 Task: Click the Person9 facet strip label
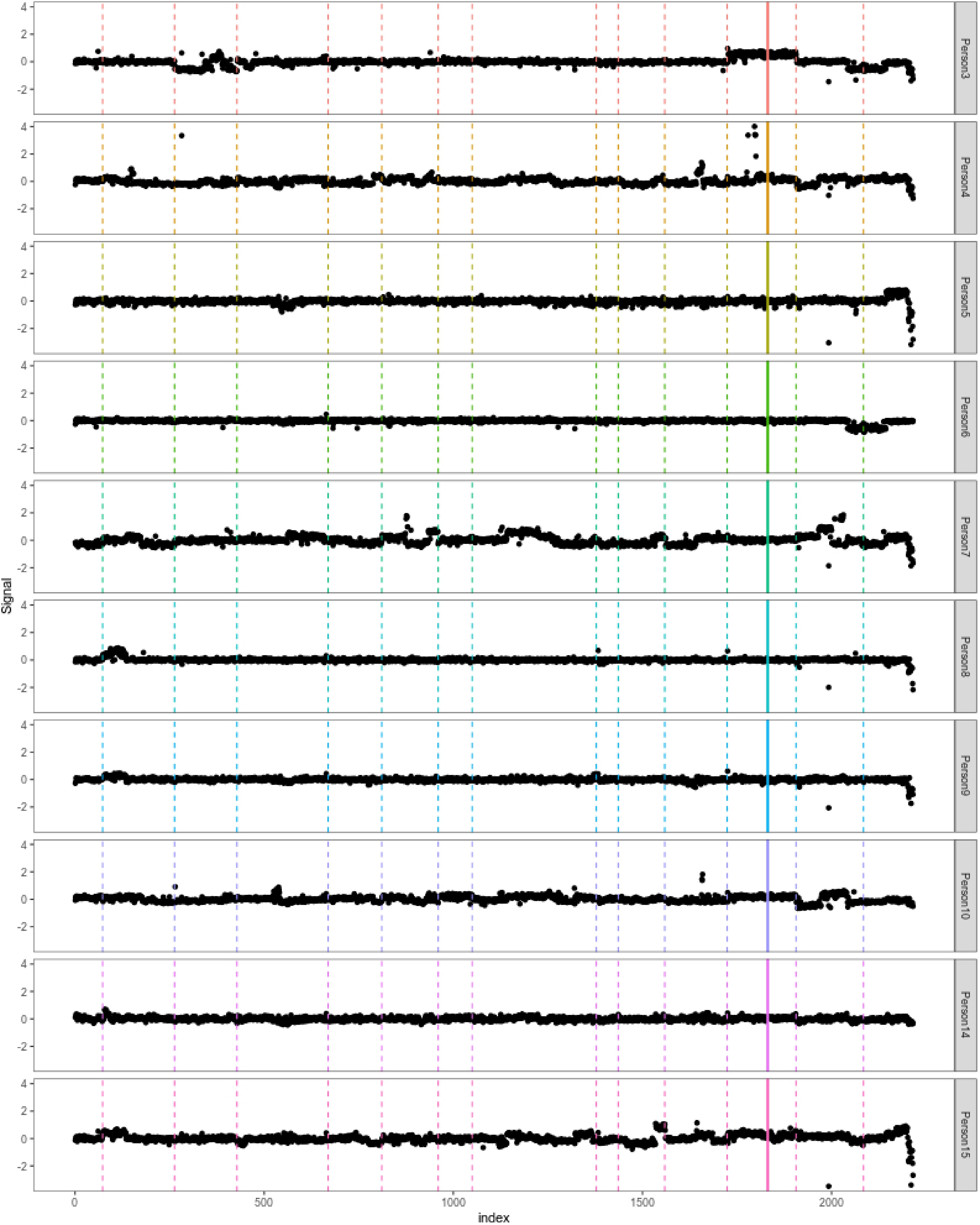[965, 776]
